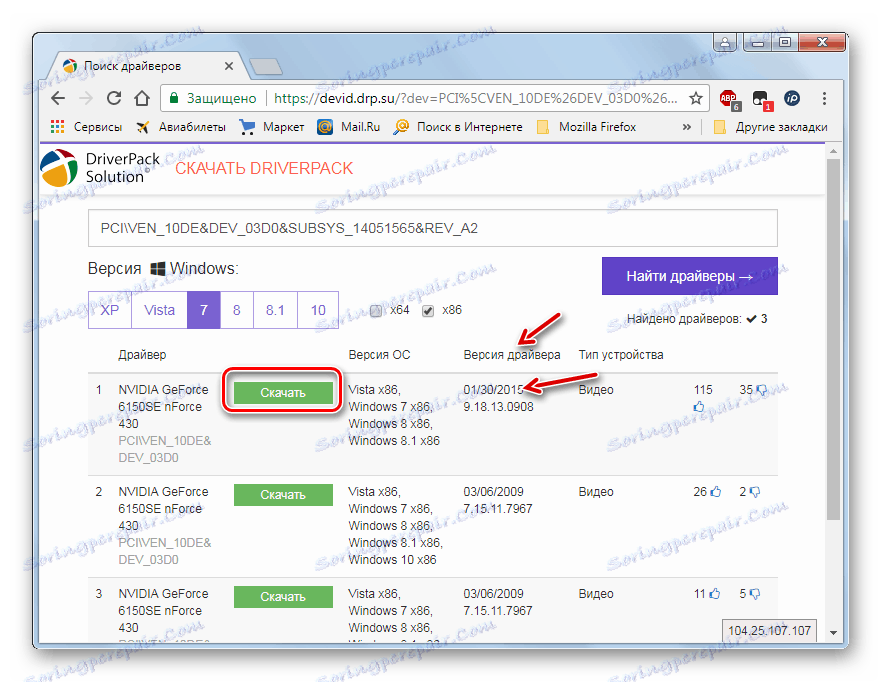The height and width of the screenshot is (682, 882).
Task: Click the Версия ОС column header
Action: click(x=379, y=355)
